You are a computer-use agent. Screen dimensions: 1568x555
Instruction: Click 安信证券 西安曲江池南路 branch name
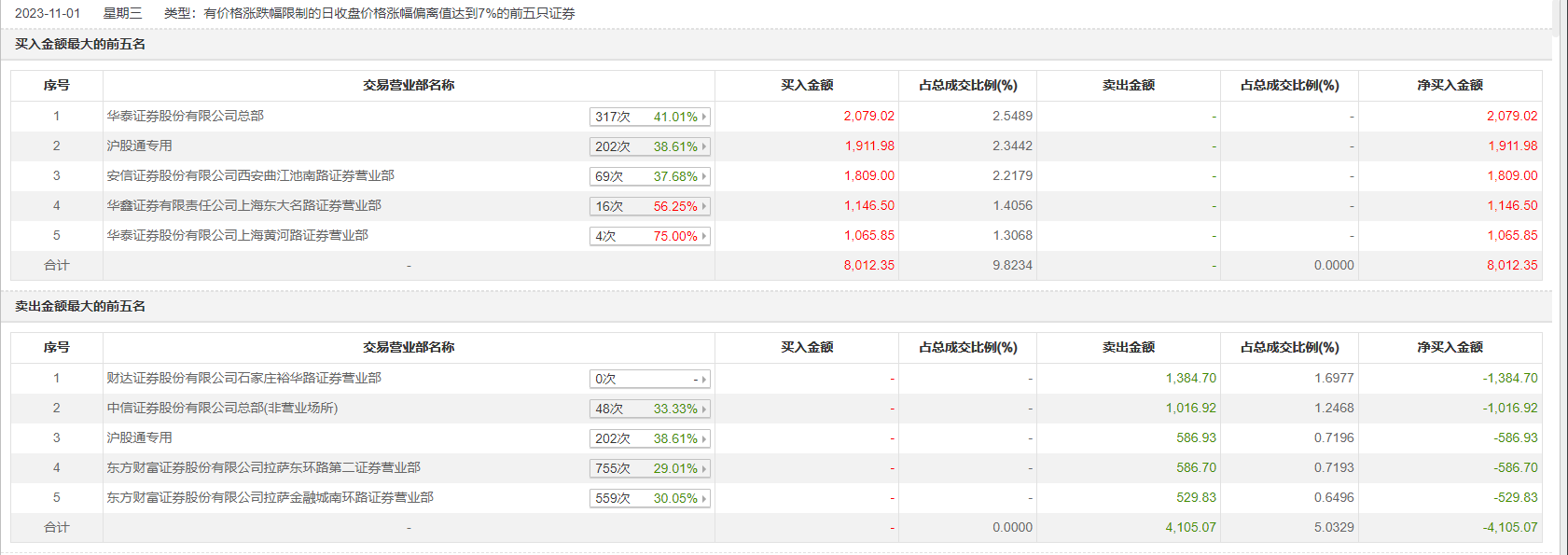click(x=250, y=175)
